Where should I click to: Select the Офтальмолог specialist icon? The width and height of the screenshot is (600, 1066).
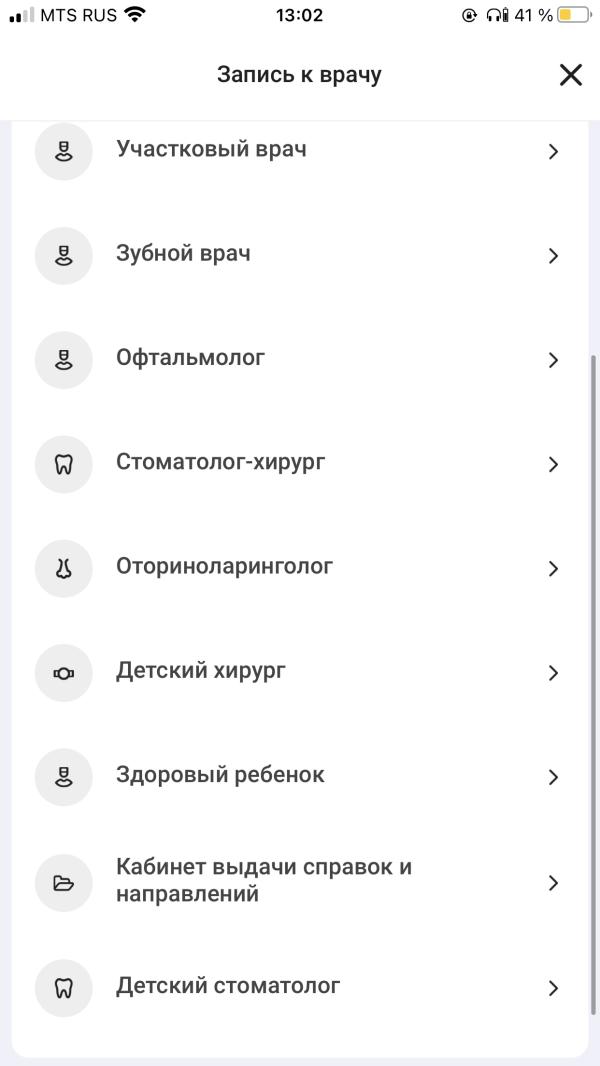pos(63,360)
